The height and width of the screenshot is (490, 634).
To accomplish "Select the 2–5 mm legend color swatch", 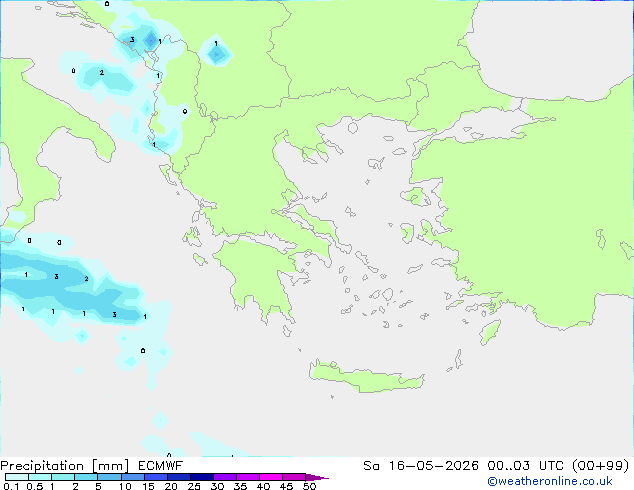I will 86,477.
